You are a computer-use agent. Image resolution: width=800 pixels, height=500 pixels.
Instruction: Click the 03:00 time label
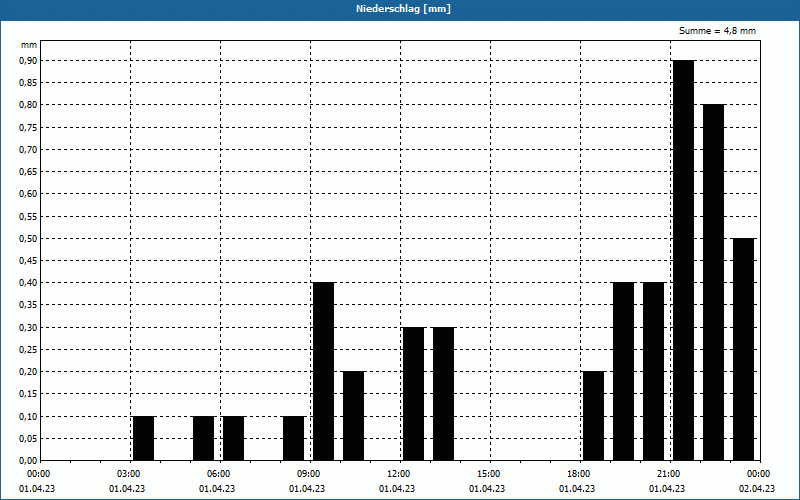click(131, 474)
